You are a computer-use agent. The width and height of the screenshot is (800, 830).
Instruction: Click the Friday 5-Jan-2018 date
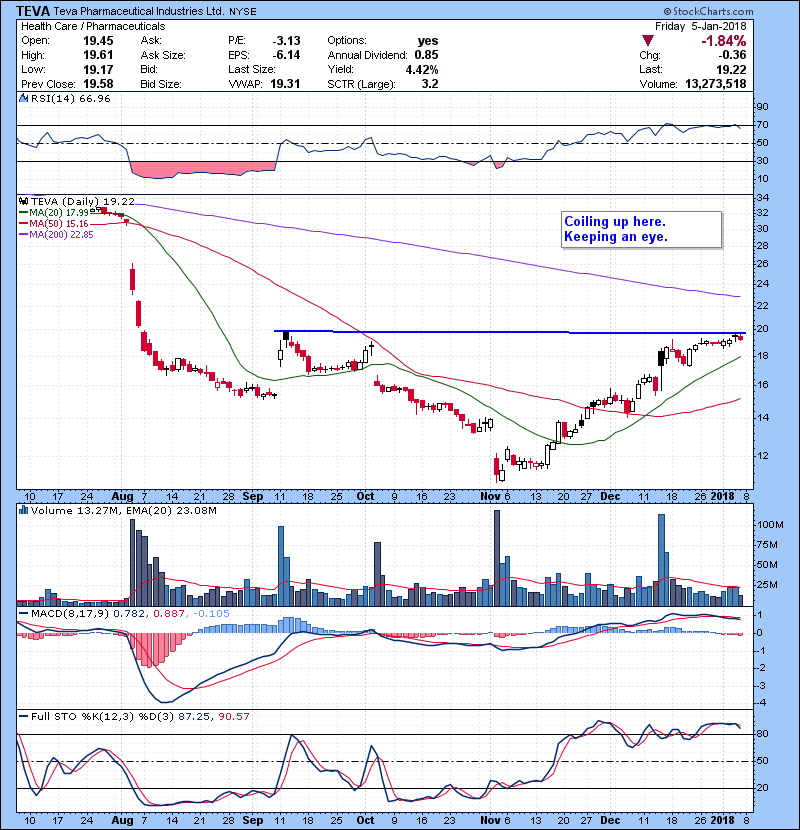click(700, 26)
